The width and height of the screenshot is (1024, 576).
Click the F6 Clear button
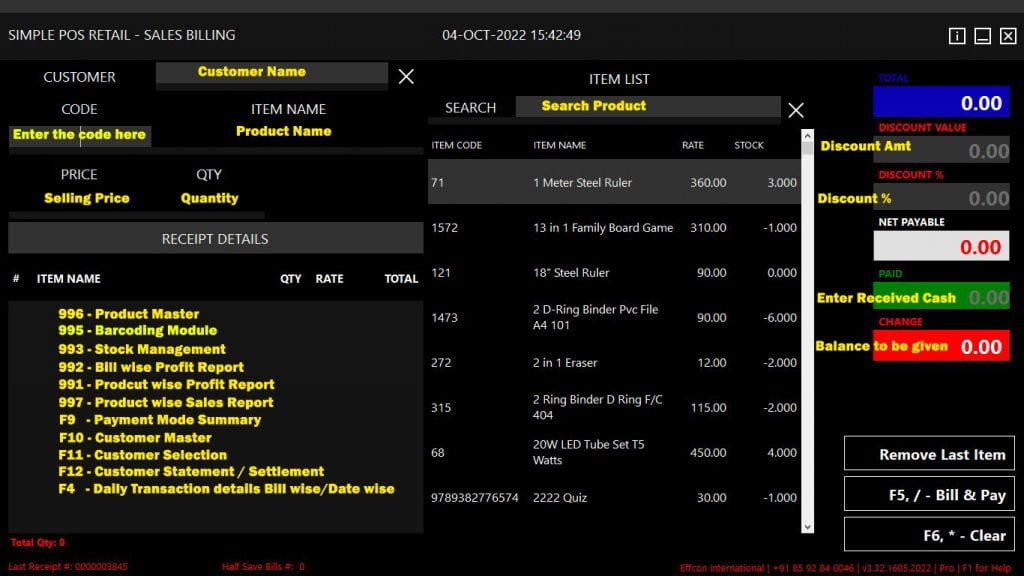click(x=929, y=535)
